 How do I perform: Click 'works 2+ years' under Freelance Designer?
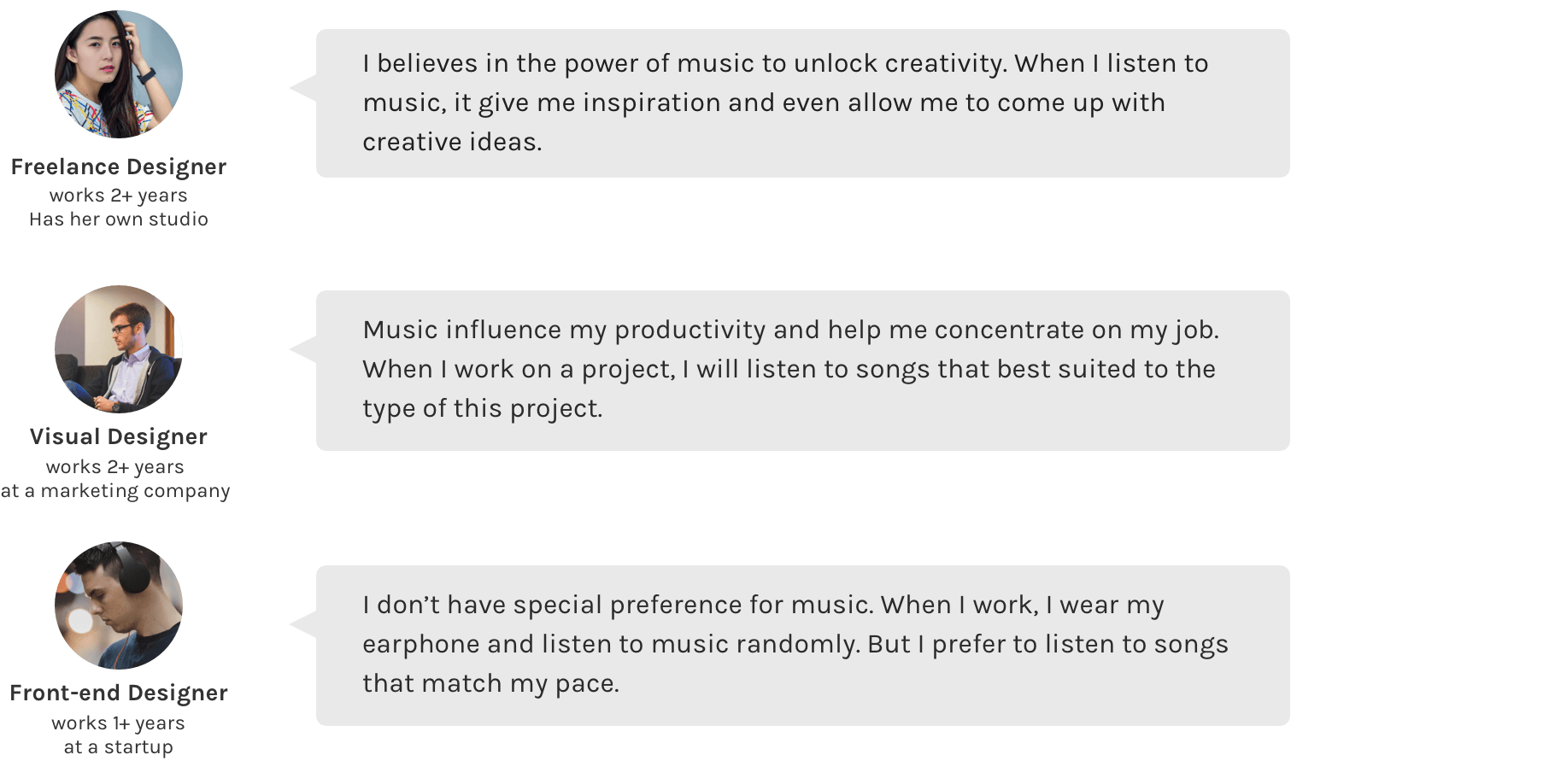(119, 196)
